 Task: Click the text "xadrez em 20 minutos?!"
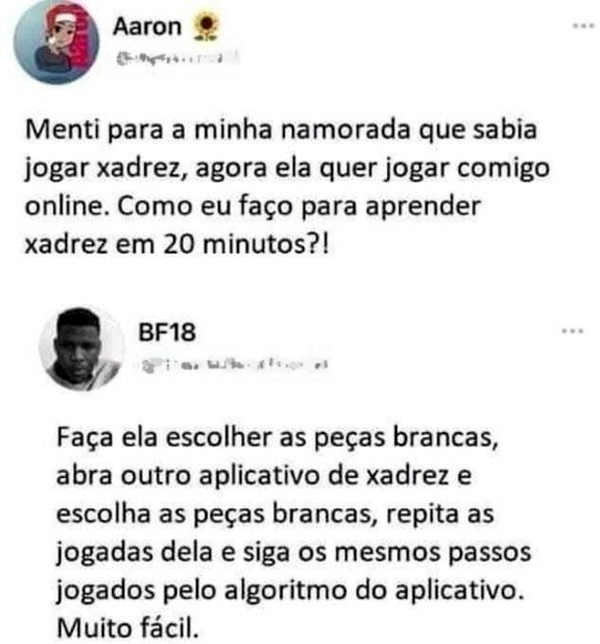177,245
